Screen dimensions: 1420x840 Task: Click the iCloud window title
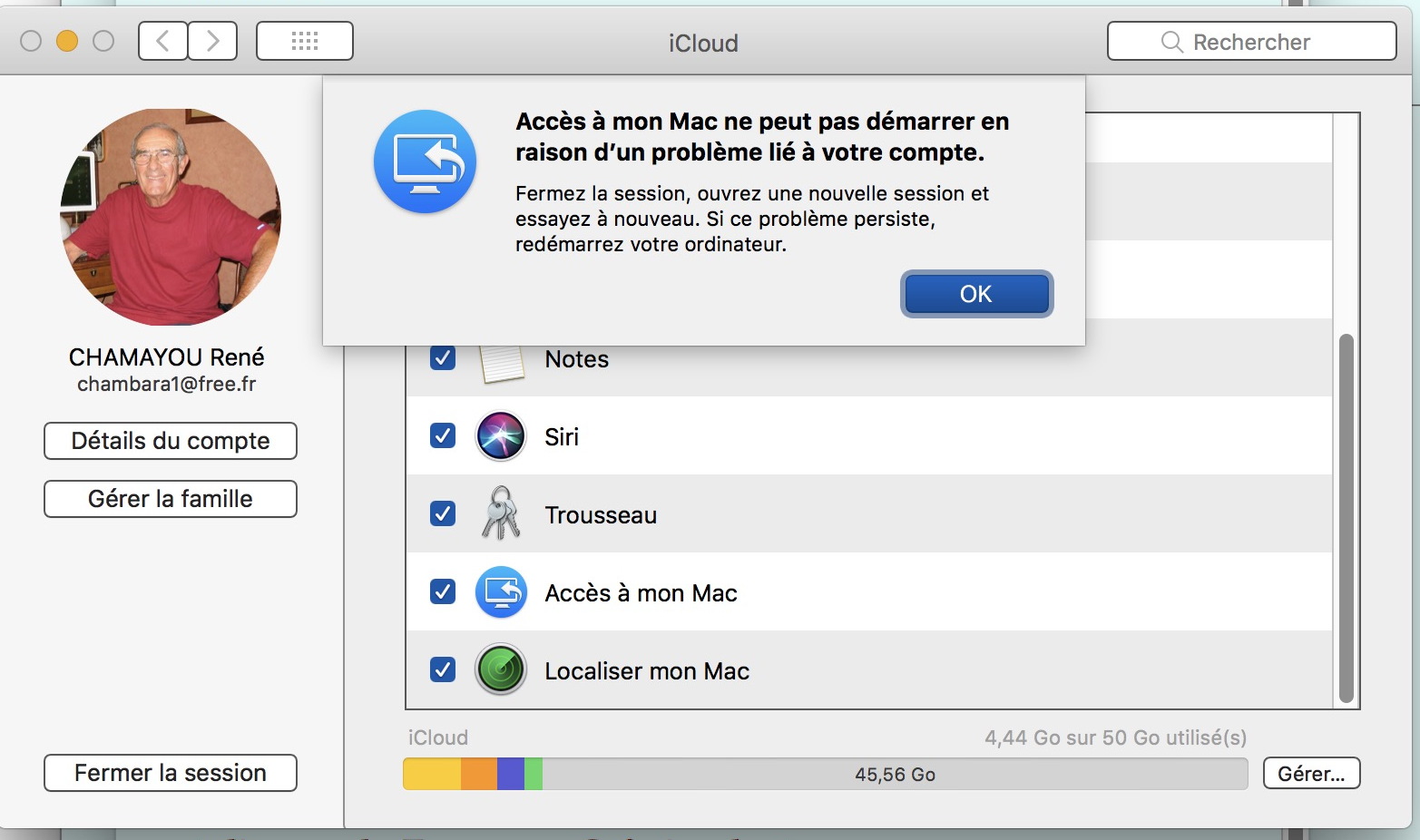coord(703,43)
